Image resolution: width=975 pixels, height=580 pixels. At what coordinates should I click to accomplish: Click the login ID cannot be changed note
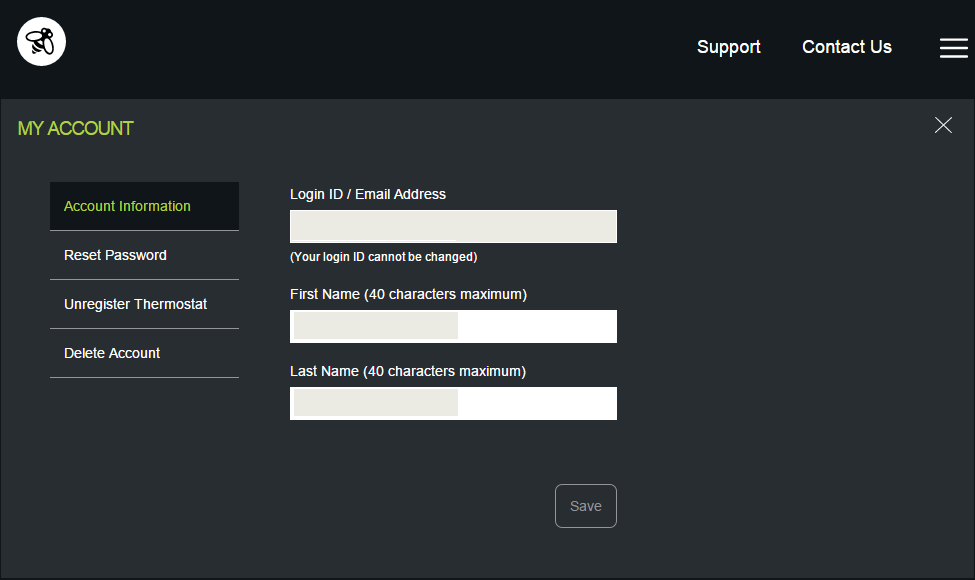pyautogui.click(x=383, y=257)
